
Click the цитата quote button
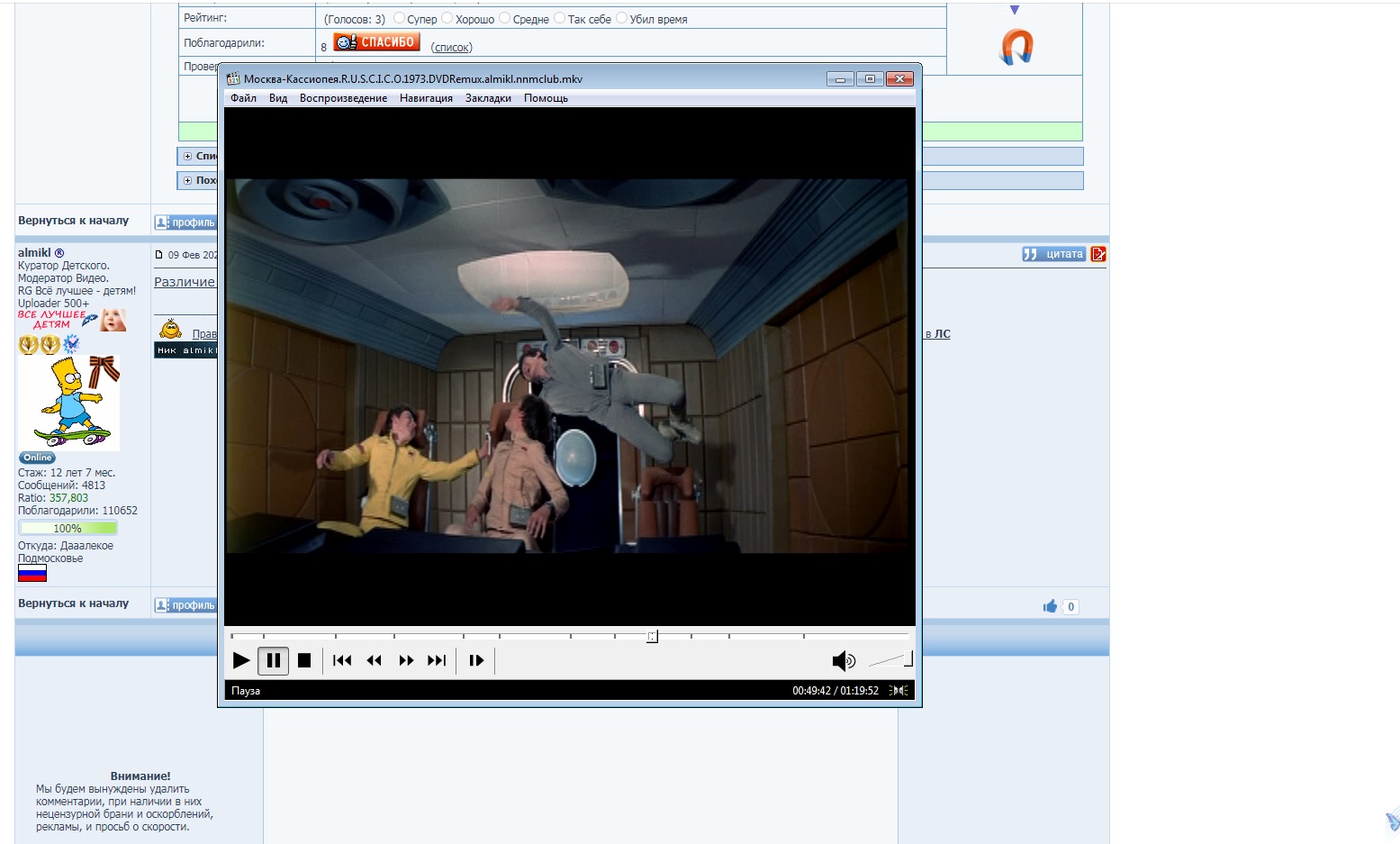(1053, 254)
